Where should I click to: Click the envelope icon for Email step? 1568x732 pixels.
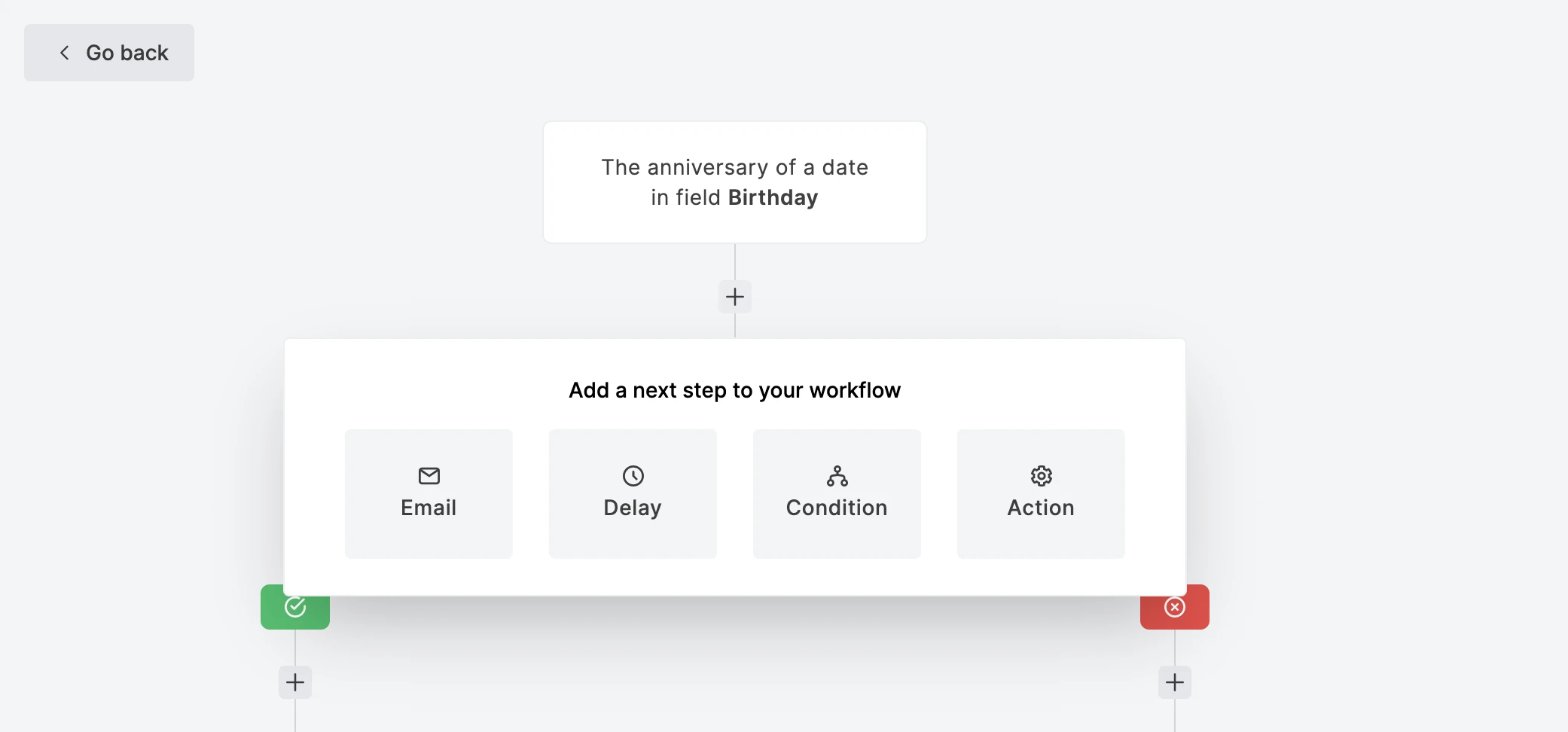pyautogui.click(x=429, y=476)
